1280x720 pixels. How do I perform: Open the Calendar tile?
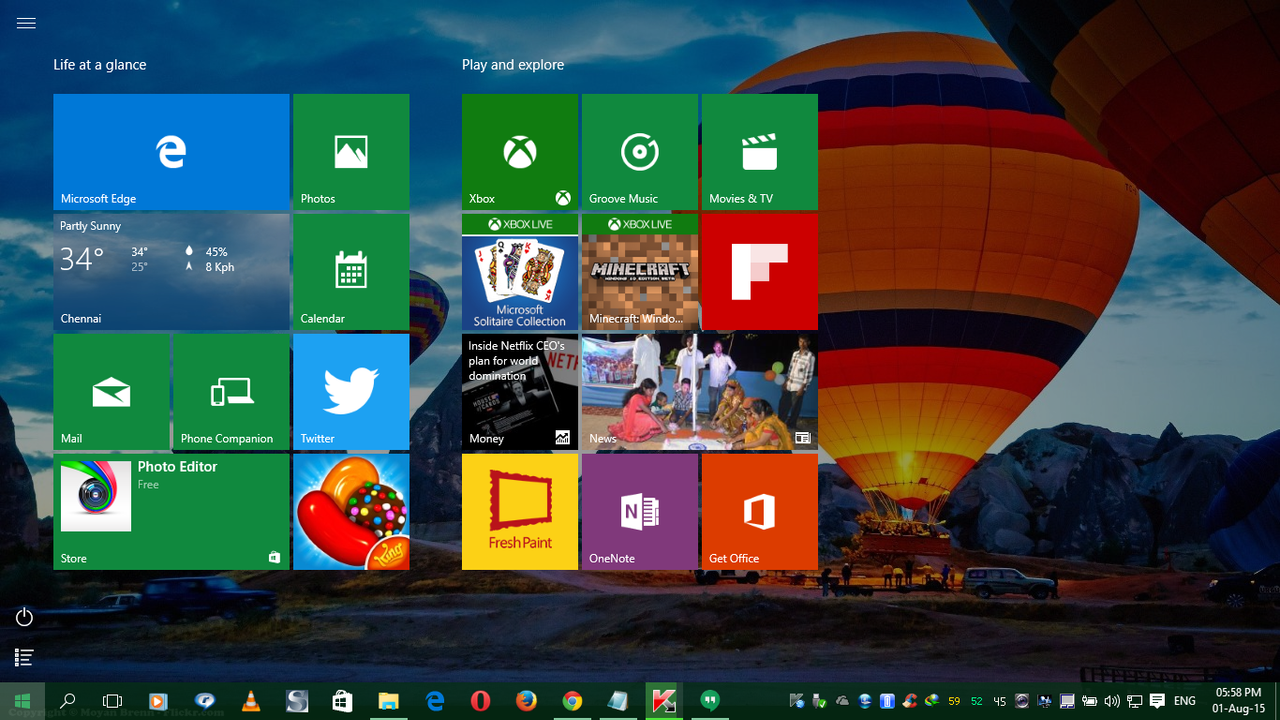tap(351, 272)
